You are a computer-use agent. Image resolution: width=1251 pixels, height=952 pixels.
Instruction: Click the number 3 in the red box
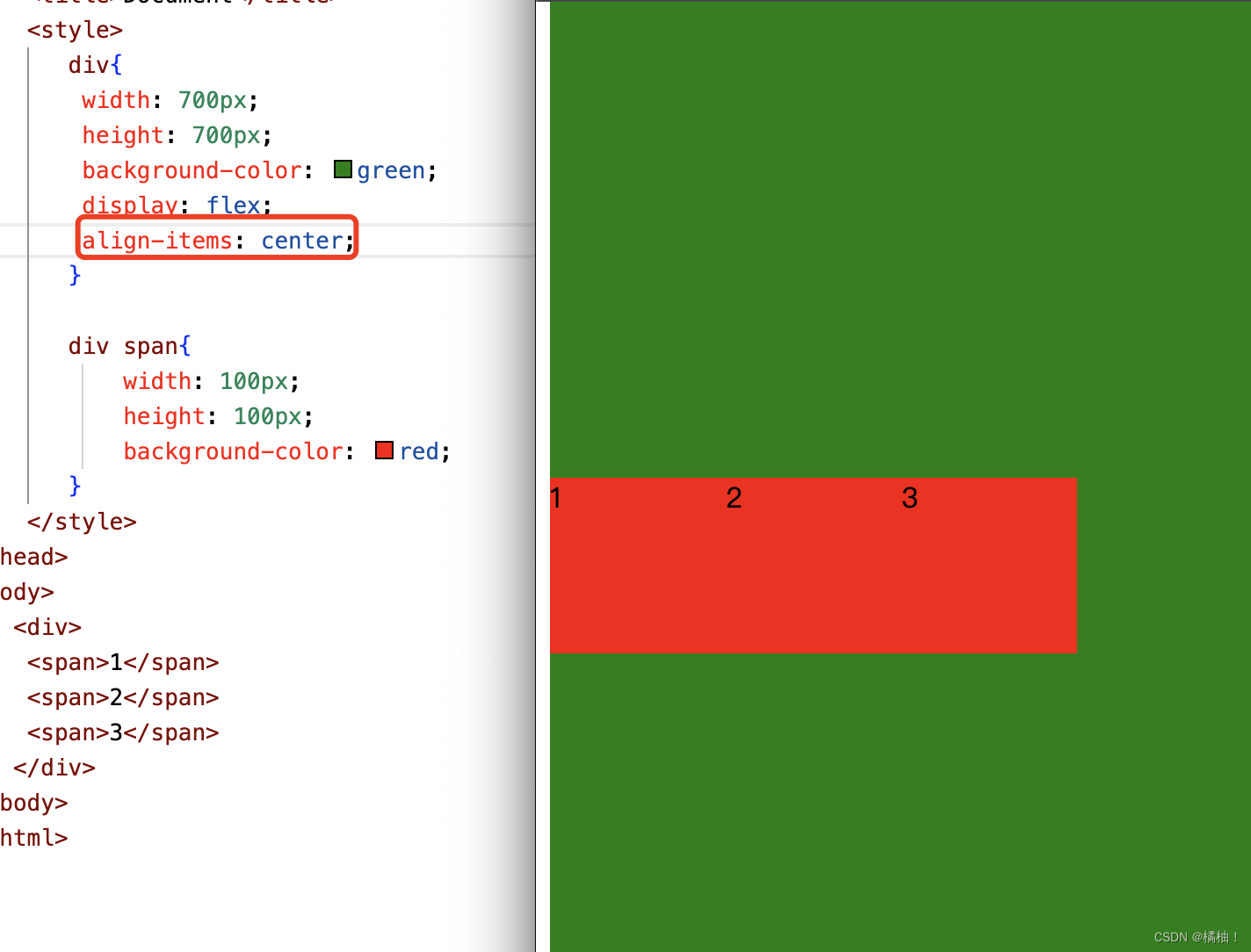910,498
